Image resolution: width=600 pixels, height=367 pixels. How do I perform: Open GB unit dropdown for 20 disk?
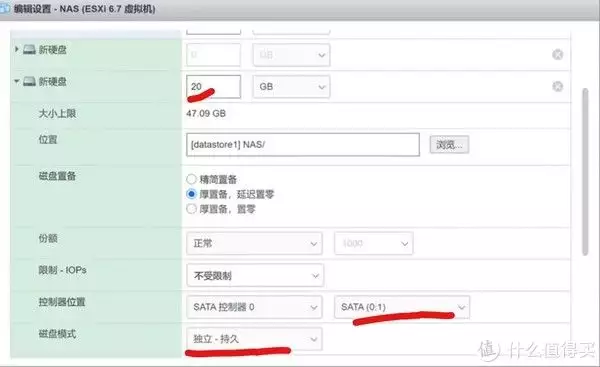(x=291, y=87)
